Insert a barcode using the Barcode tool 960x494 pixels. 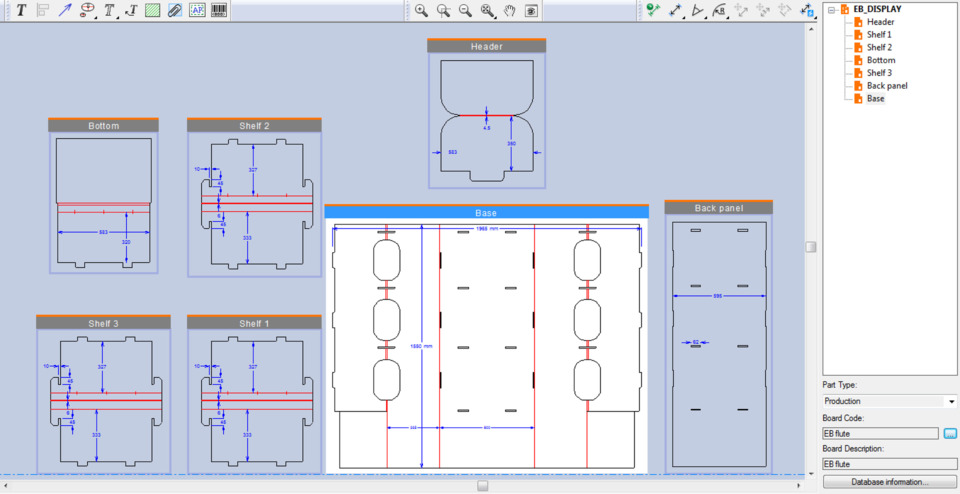218,10
